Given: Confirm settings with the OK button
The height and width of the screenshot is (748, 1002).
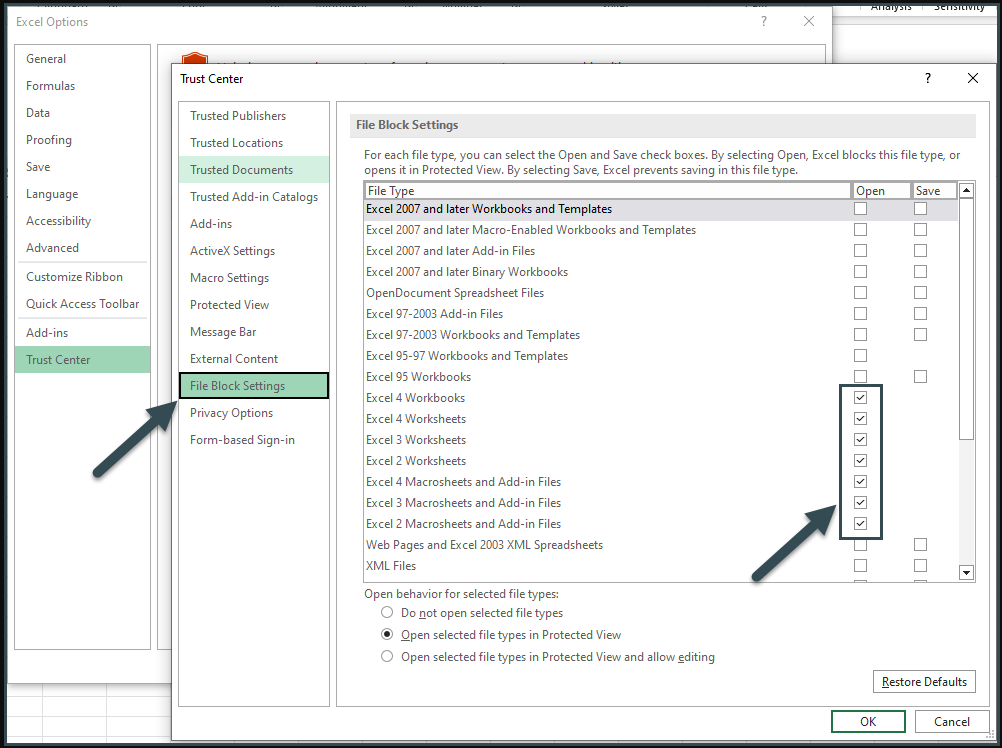Looking at the screenshot, I should pos(867,720).
